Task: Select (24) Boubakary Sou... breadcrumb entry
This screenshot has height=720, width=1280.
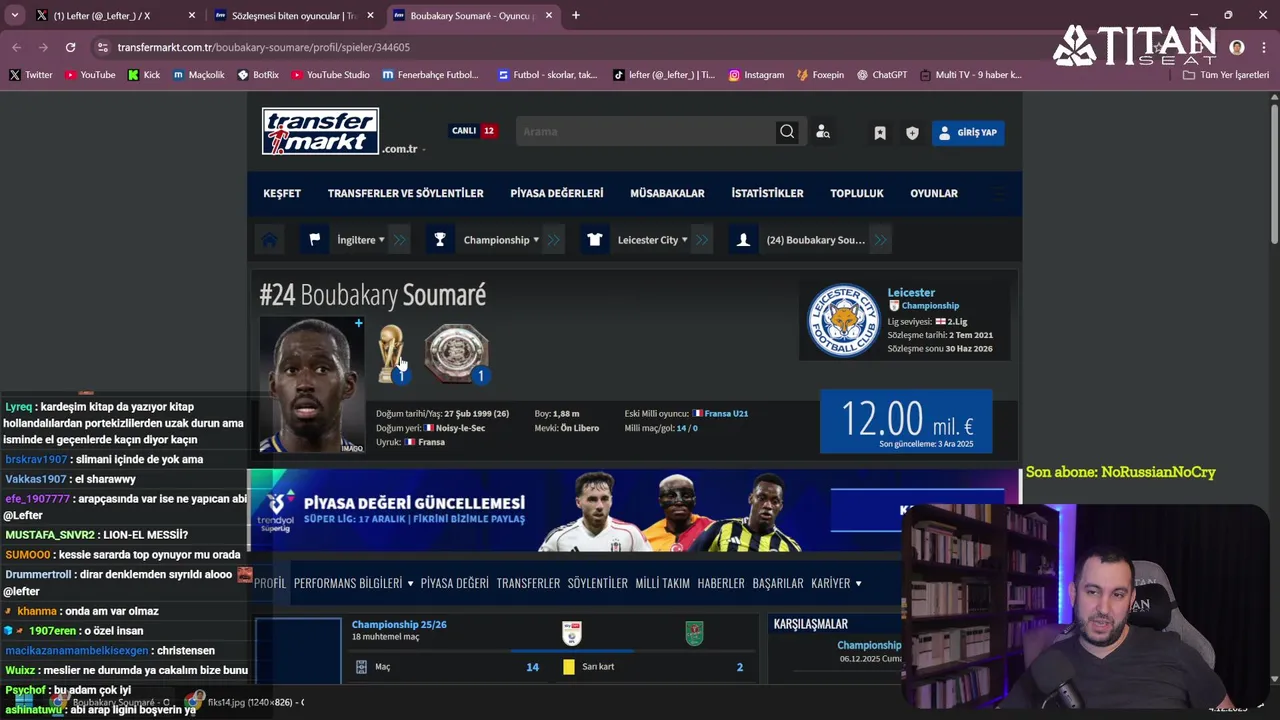Action: click(815, 240)
